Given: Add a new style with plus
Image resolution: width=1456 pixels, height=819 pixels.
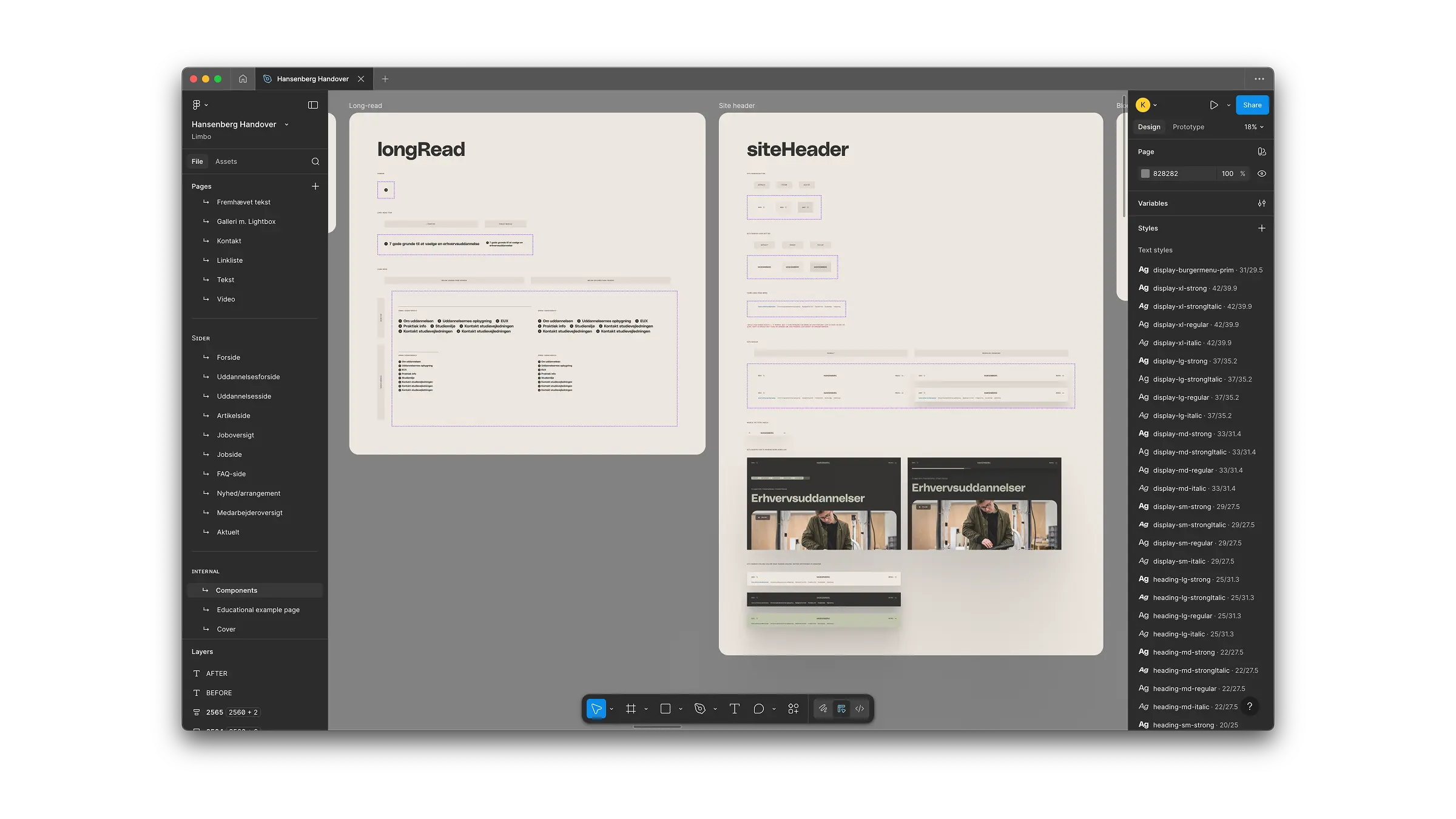Looking at the screenshot, I should [x=1261, y=228].
